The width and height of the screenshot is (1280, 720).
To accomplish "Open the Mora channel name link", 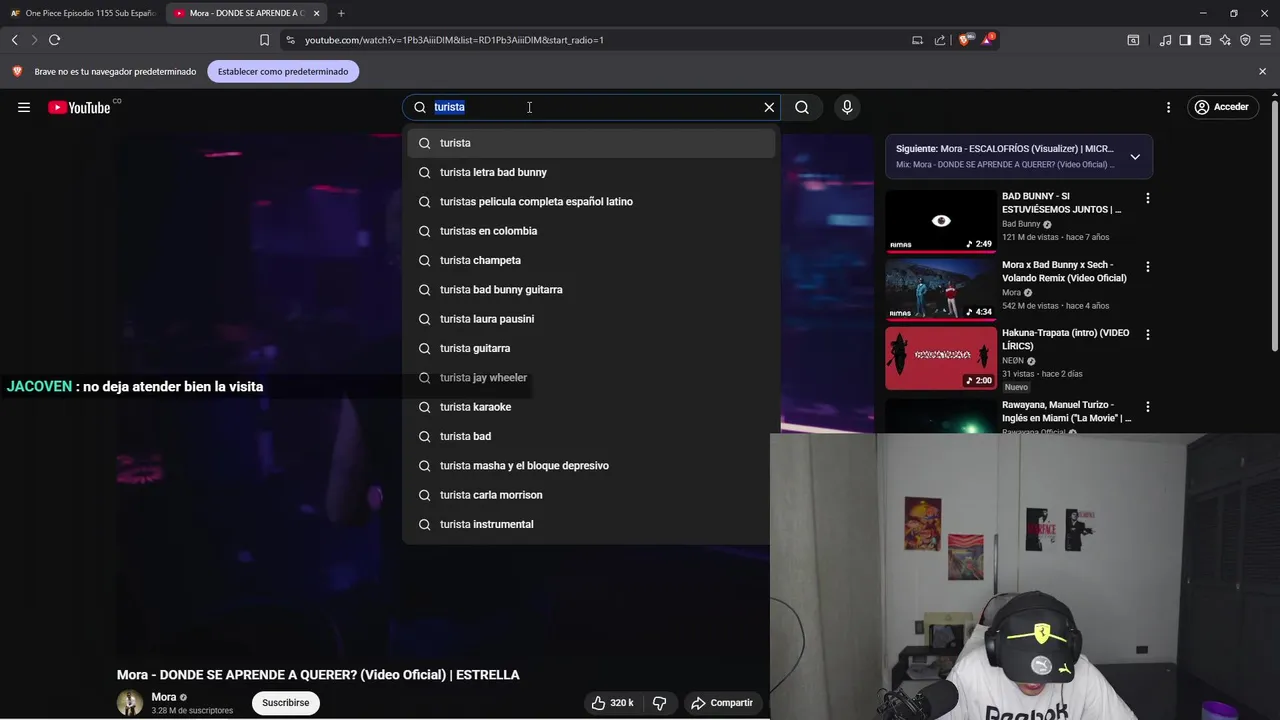I will (x=164, y=697).
